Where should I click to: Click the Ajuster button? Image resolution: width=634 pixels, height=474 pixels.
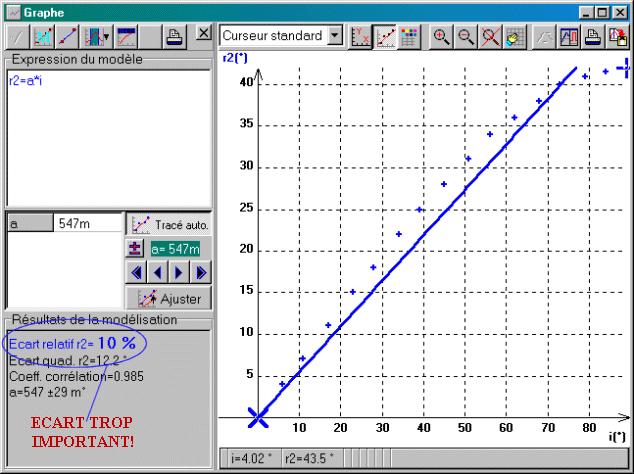coord(168,297)
